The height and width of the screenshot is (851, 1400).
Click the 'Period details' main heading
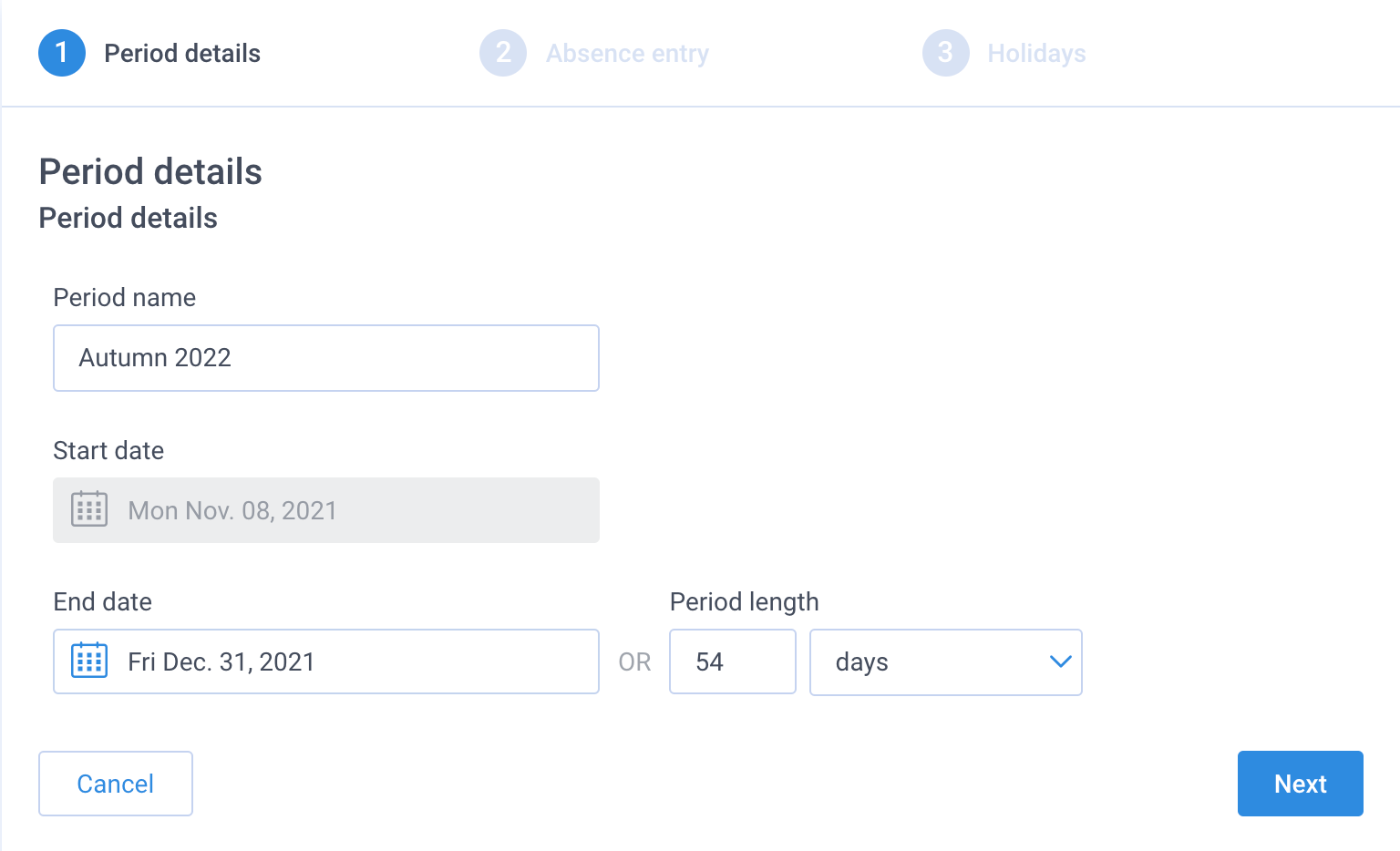pos(150,172)
